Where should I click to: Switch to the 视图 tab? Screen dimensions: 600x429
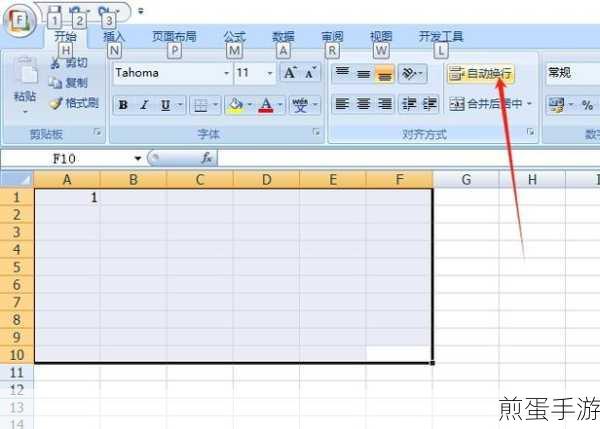381,37
